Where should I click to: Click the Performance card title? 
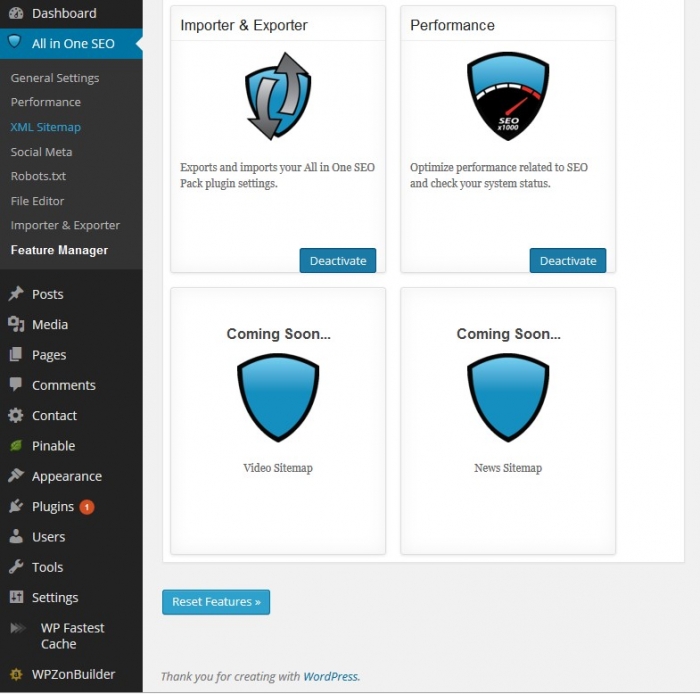tap(452, 25)
